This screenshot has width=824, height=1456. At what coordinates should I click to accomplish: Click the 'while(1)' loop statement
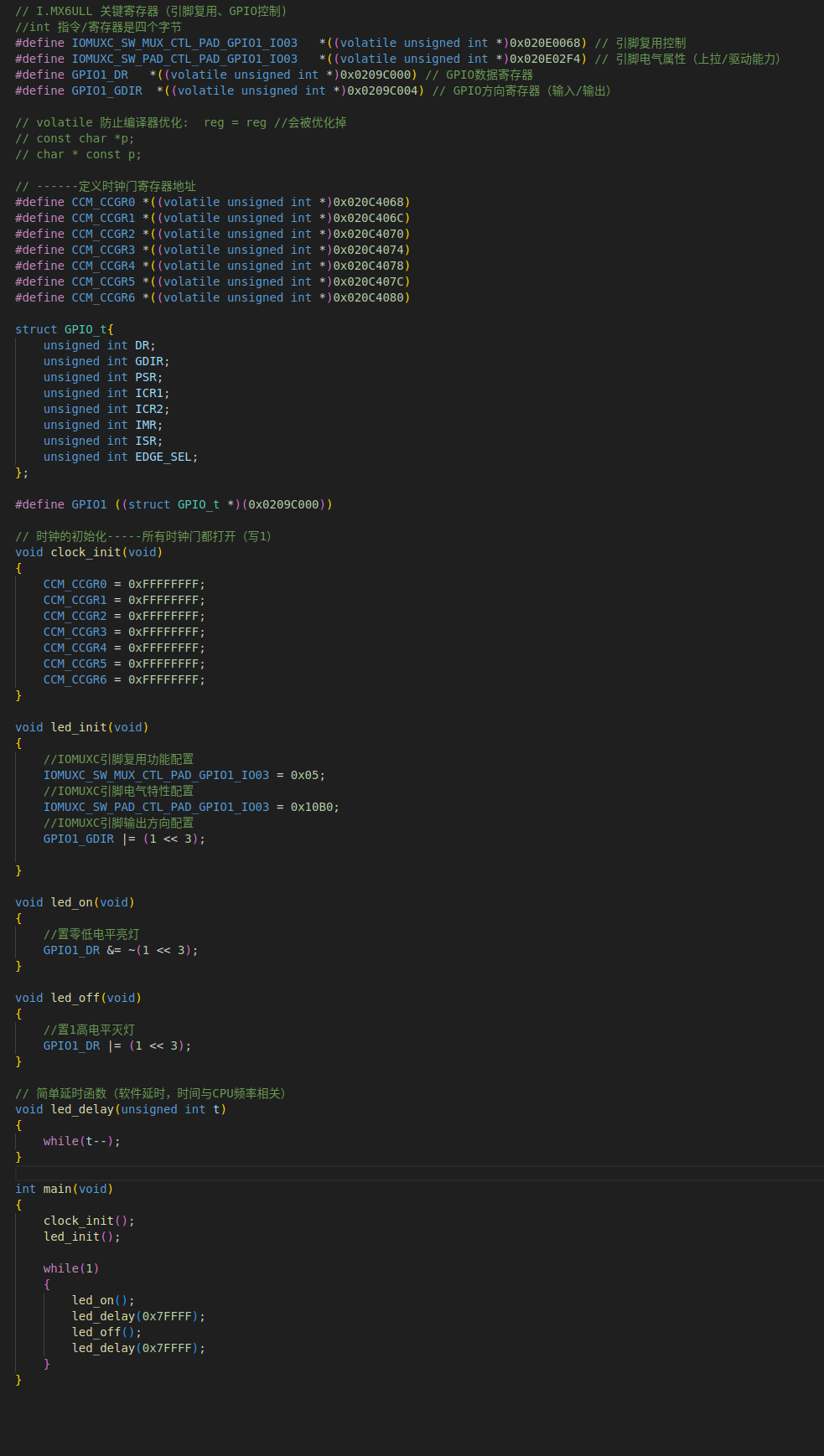click(x=71, y=1268)
